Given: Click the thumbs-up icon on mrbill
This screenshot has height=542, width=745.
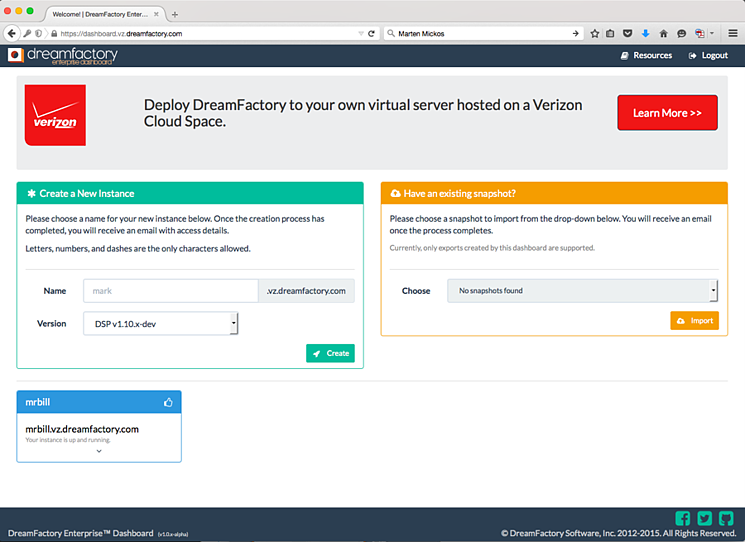Looking at the screenshot, I should point(168,402).
